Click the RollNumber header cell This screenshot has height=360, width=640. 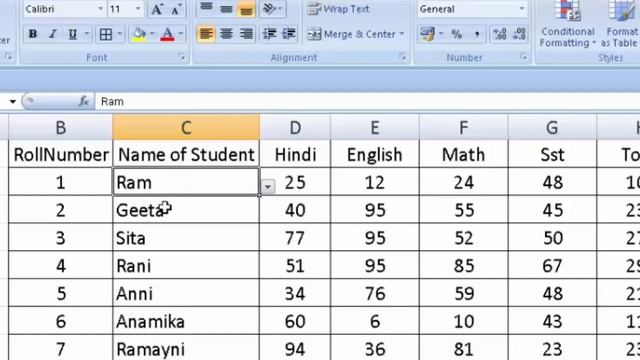click(60, 154)
